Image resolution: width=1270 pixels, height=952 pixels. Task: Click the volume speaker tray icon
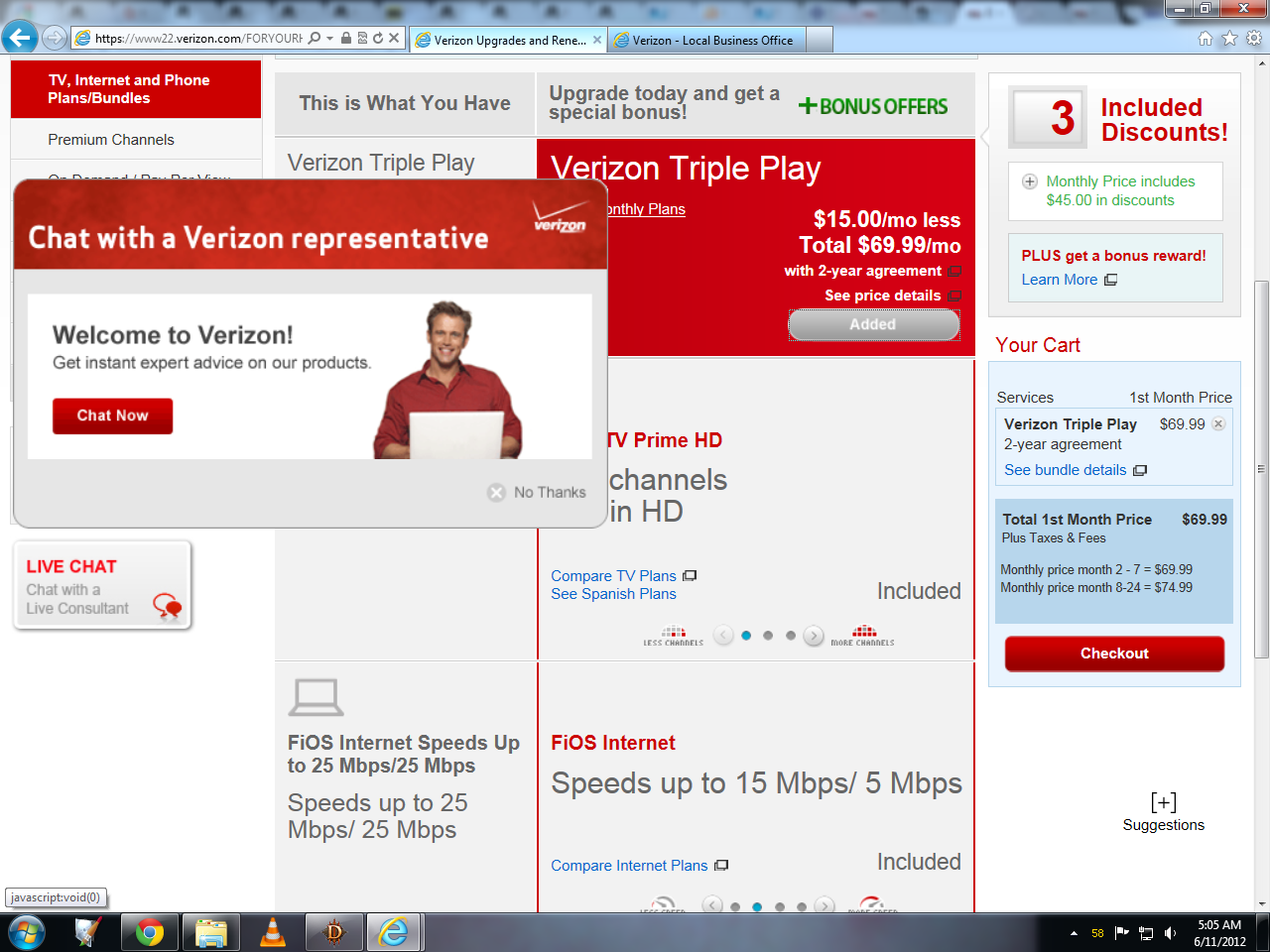1170,933
